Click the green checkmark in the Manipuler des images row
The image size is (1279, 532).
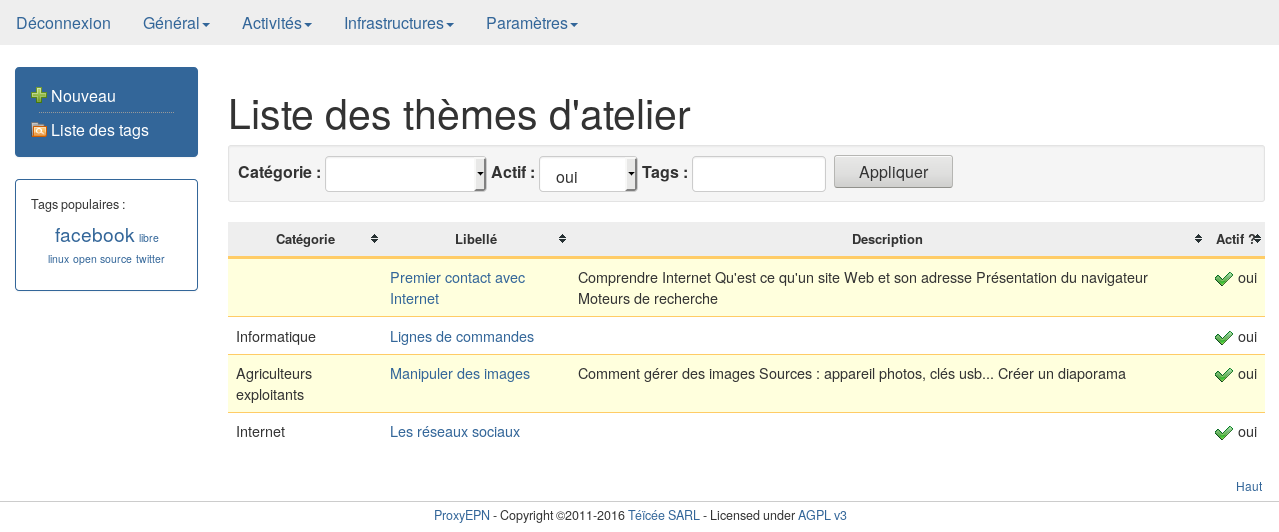coord(1223,375)
